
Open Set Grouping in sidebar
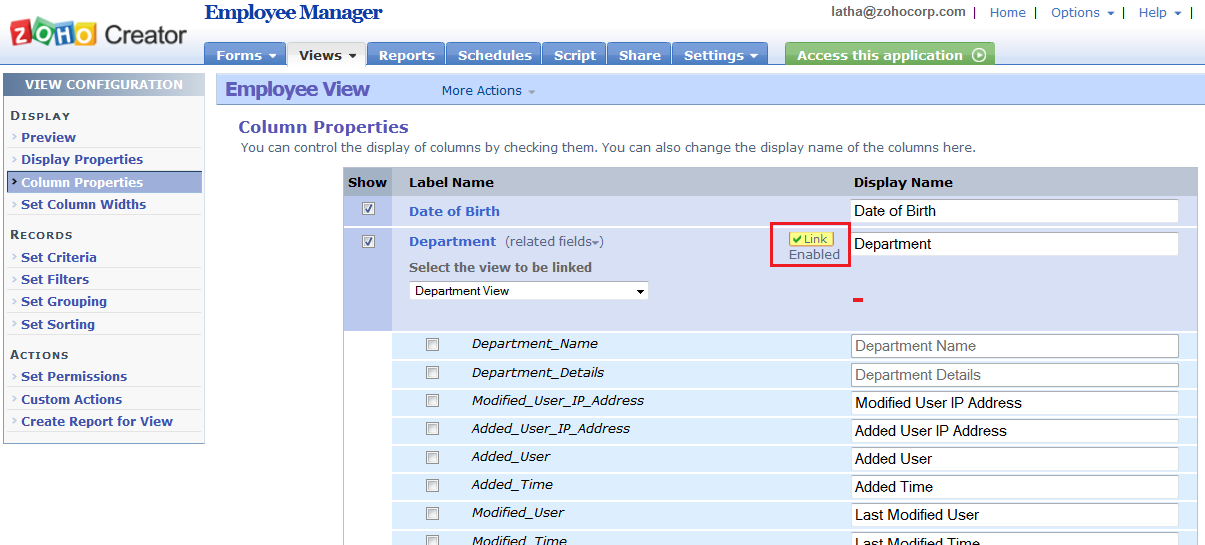tap(64, 301)
